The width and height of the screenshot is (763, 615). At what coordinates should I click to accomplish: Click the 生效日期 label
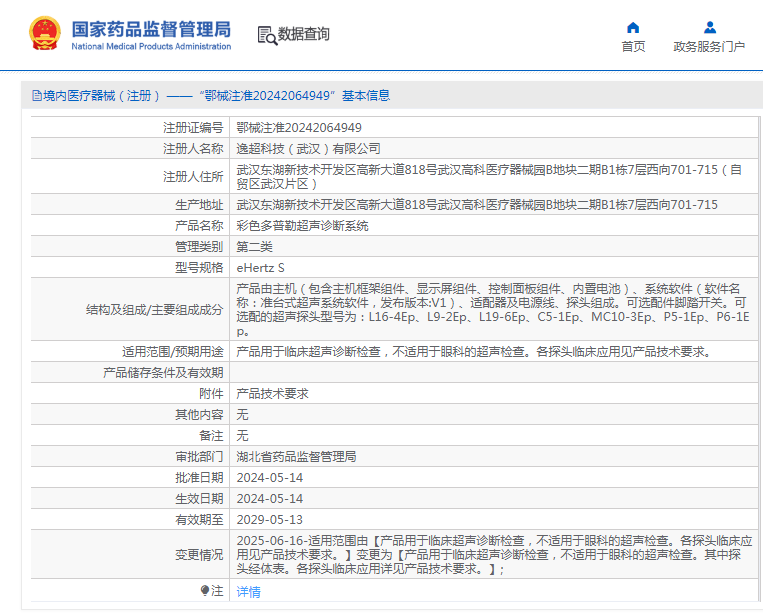pos(199,499)
